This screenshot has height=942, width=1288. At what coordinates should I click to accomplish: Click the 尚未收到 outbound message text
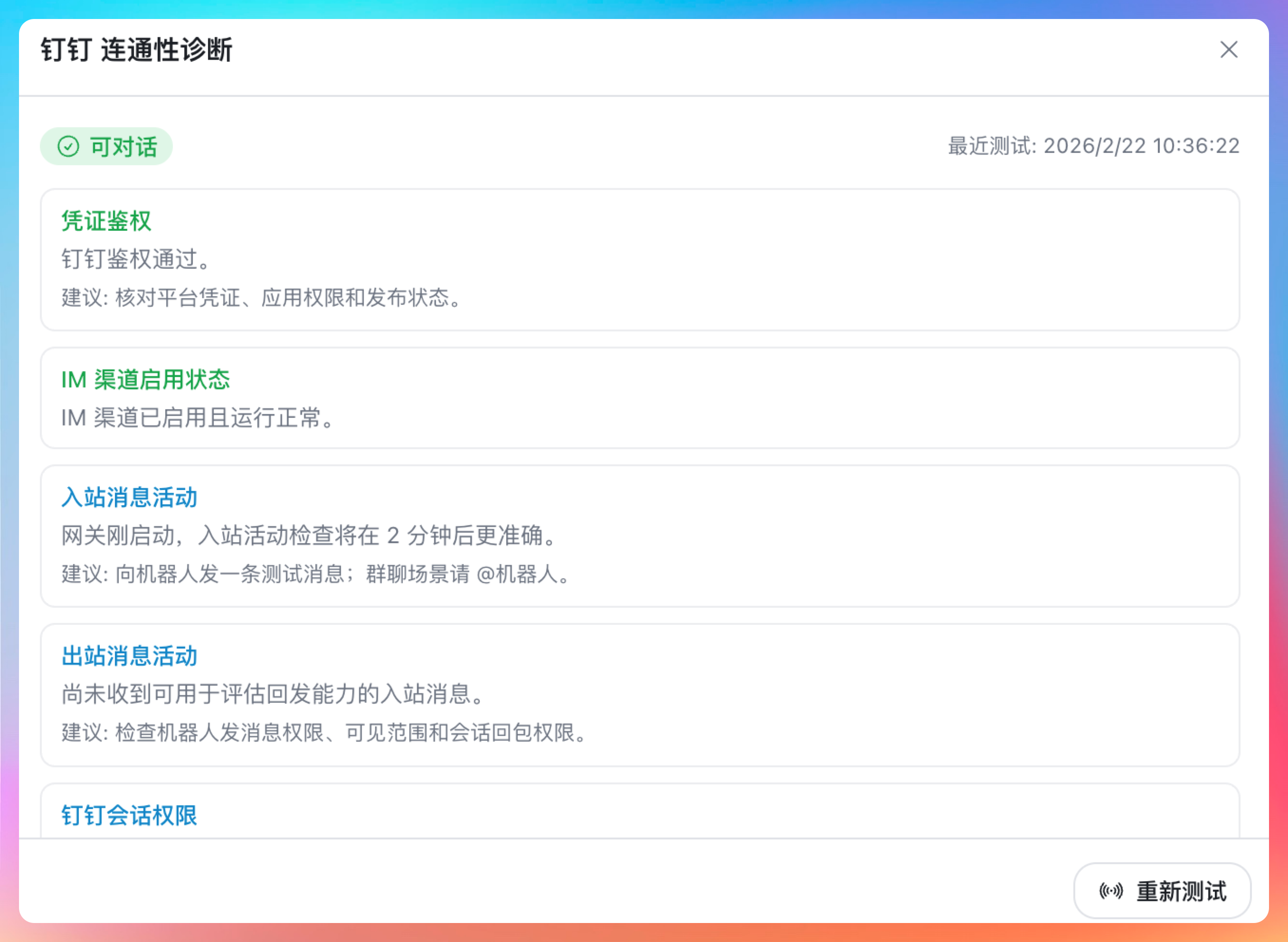pos(273,695)
